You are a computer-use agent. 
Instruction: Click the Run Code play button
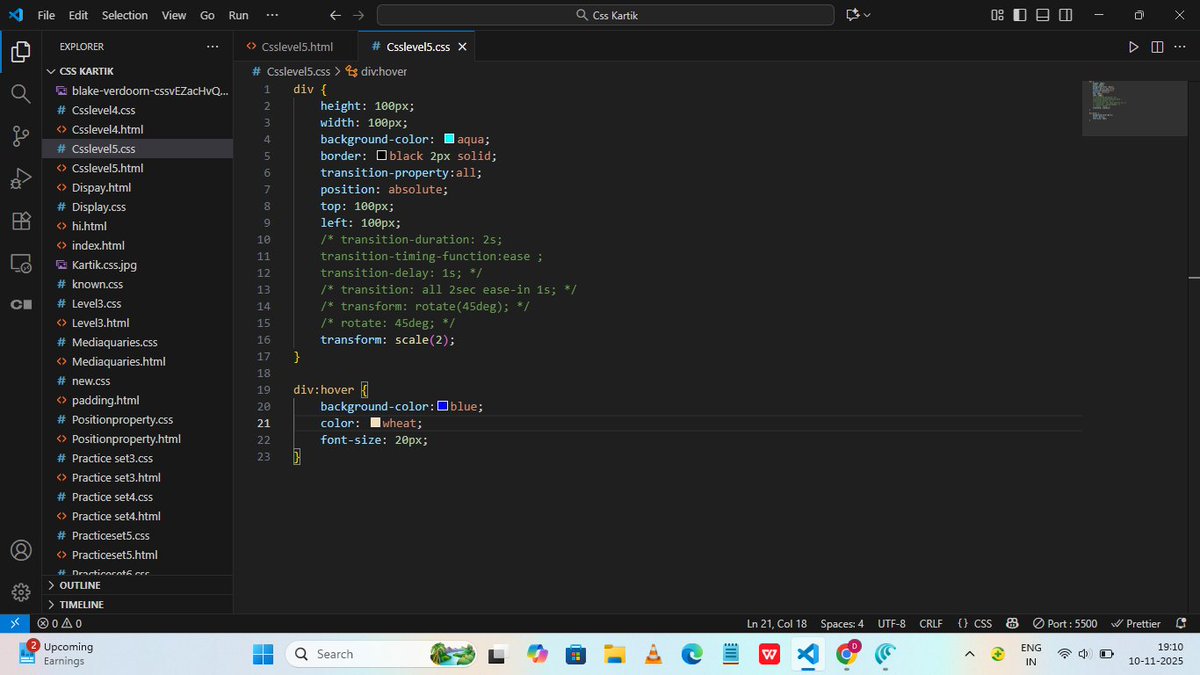tap(1133, 47)
